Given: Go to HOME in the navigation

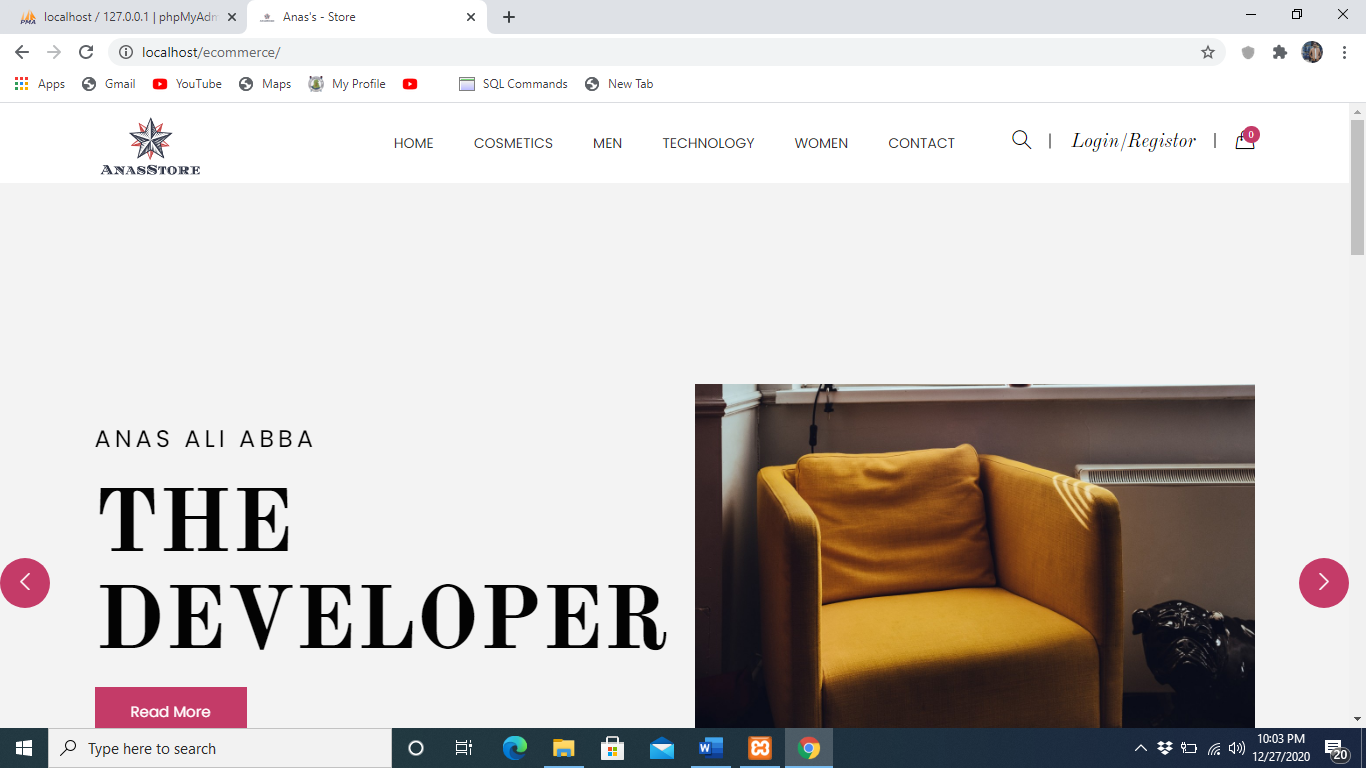Looking at the screenshot, I should click(x=414, y=143).
